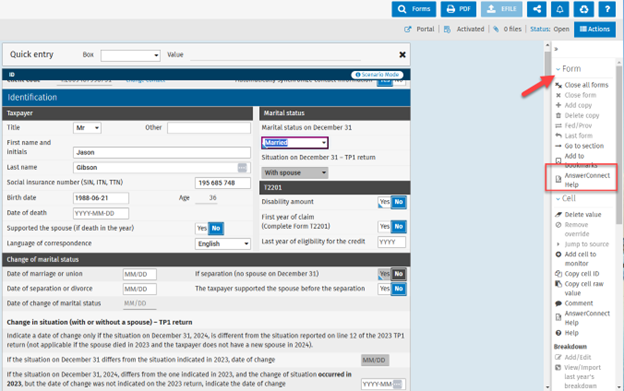This screenshot has width=624, height=391.
Task: Open the Language of correspondence dropdown
Action: [223, 244]
